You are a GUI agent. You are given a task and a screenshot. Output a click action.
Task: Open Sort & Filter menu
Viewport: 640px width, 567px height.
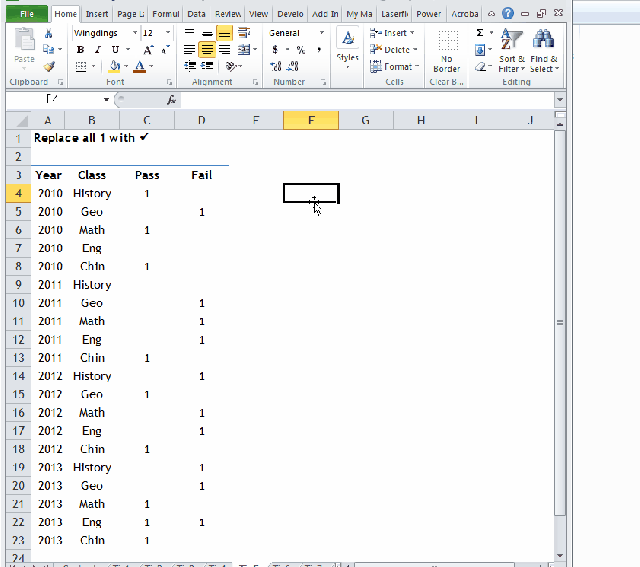coord(512,51)
